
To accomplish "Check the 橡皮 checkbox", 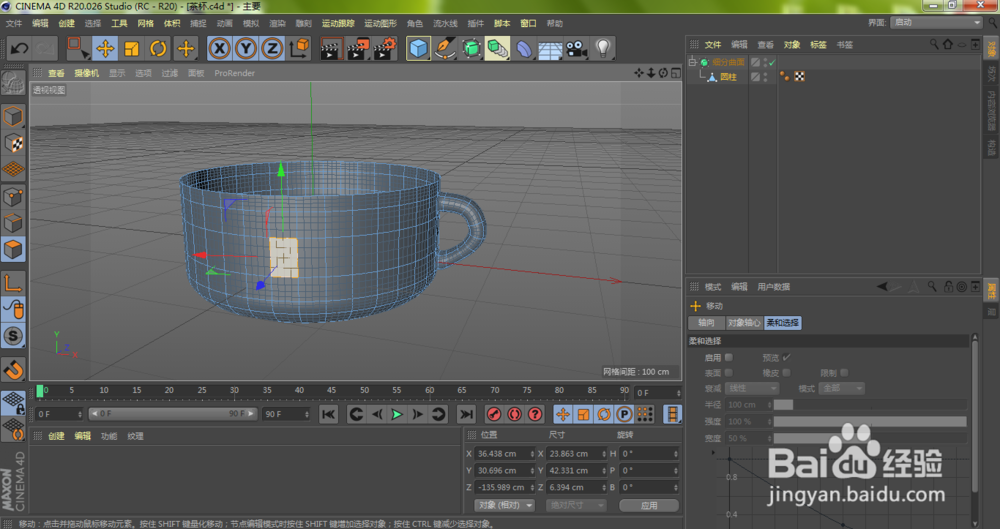I will 786,373.
